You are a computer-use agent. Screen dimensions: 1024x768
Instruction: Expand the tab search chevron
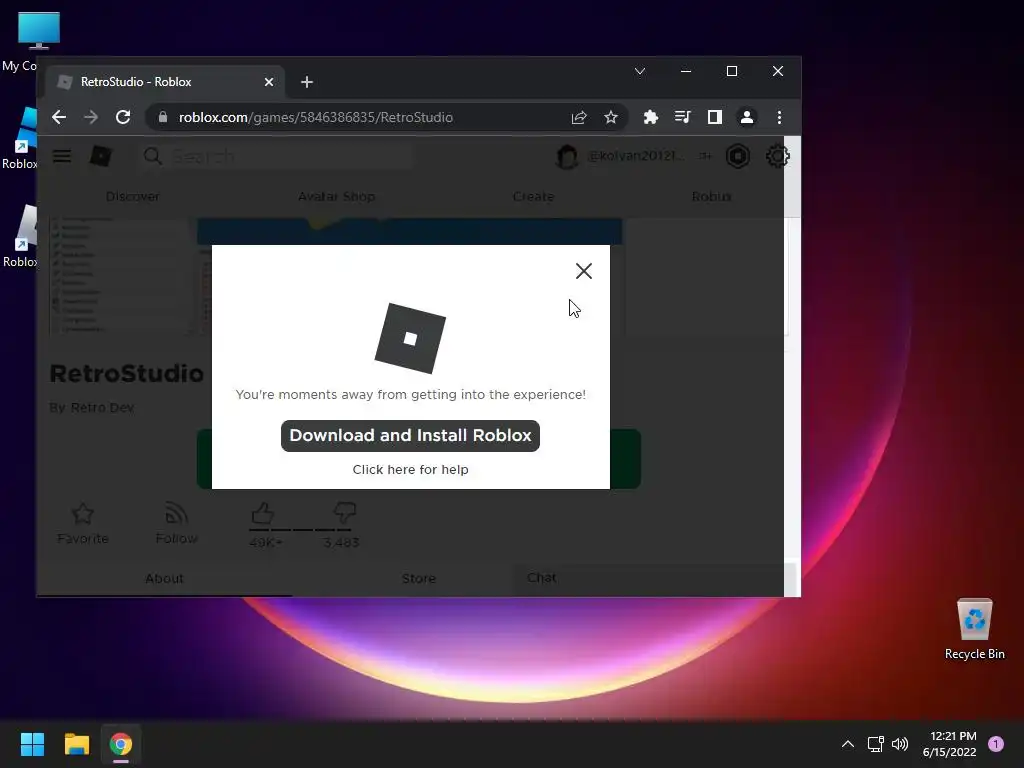point(640,71)
